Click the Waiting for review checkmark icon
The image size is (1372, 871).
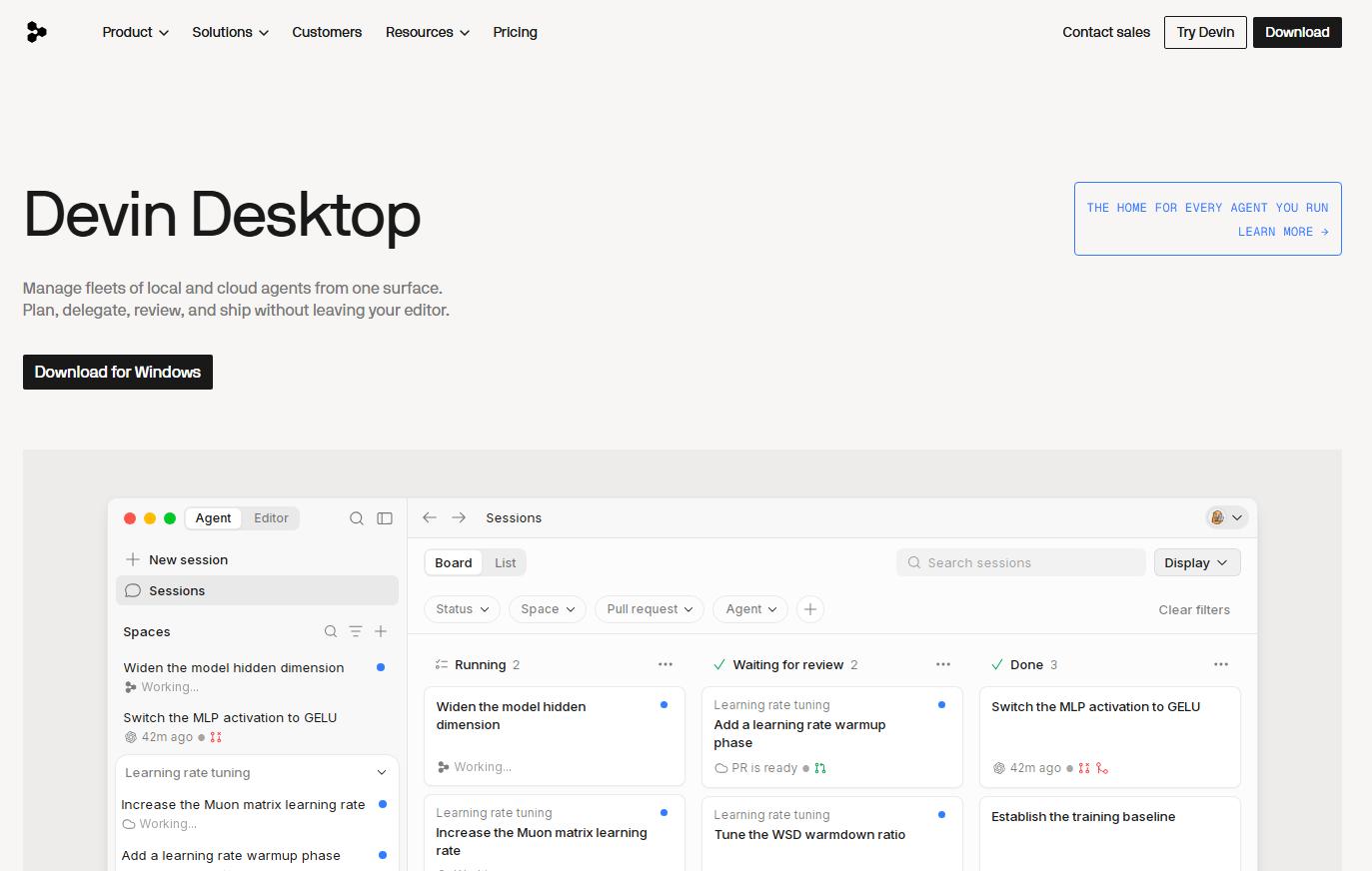click(x=719, y=664)
